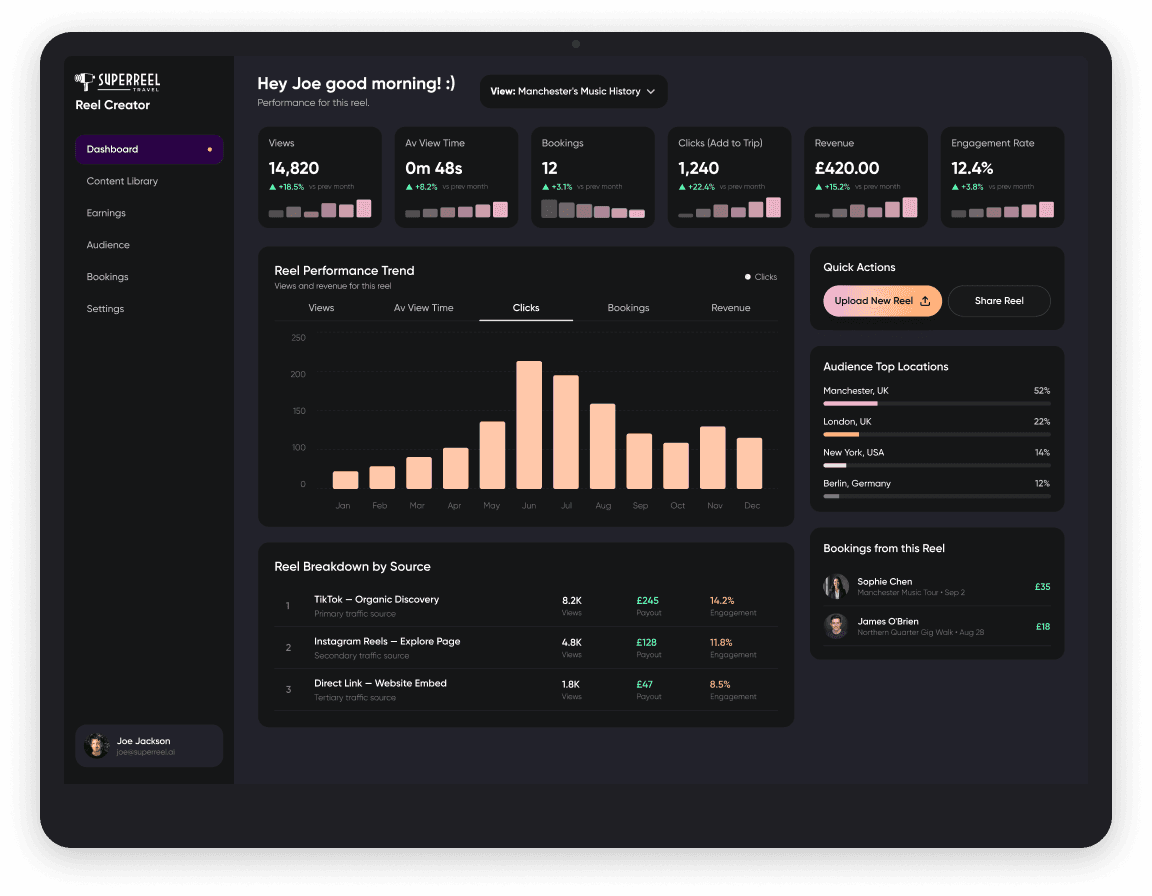
Task: Click the Jan bar in the chart
Action: point(345,480)
